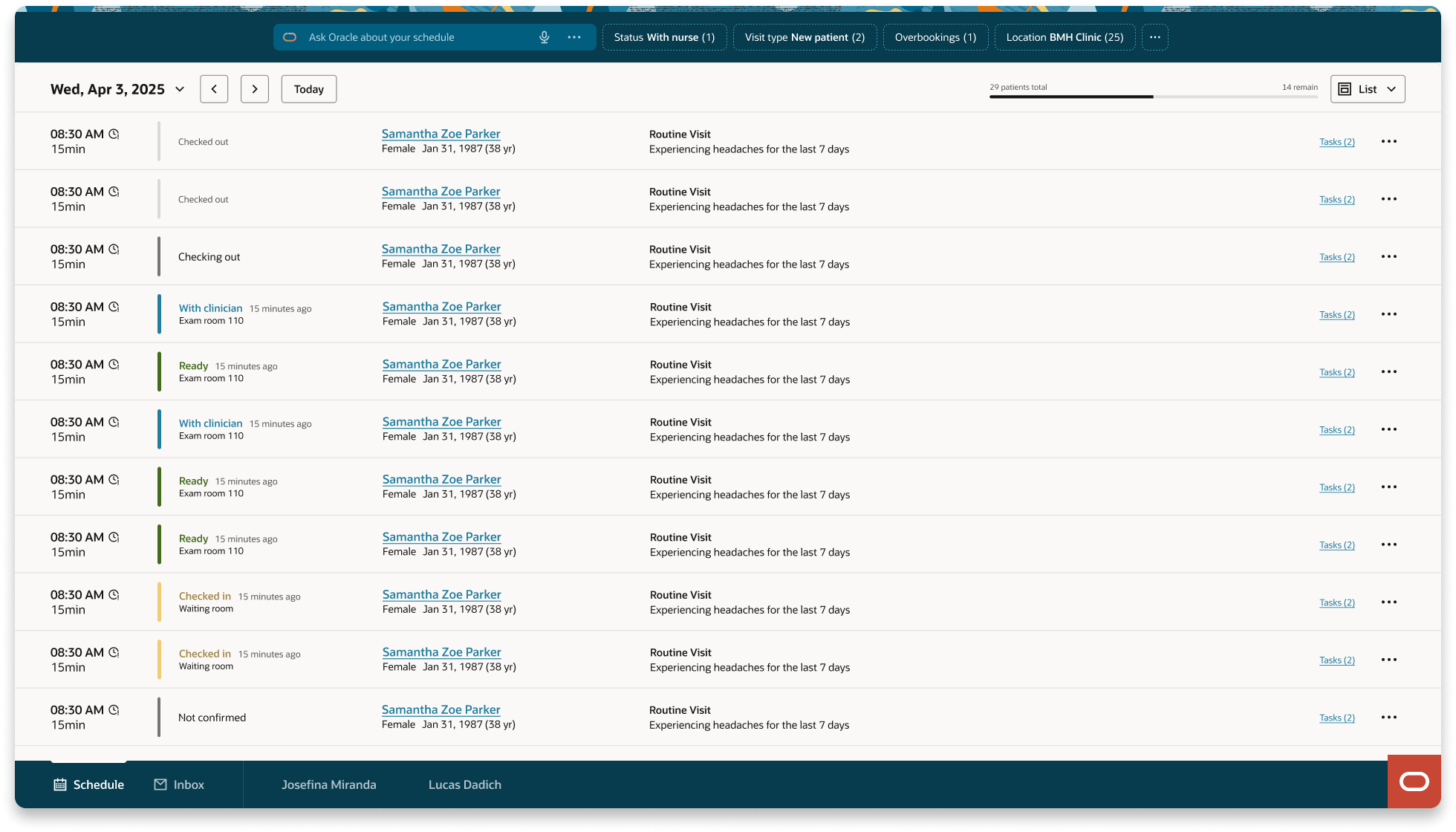Switch to the Inbox tab

[179, 784]
